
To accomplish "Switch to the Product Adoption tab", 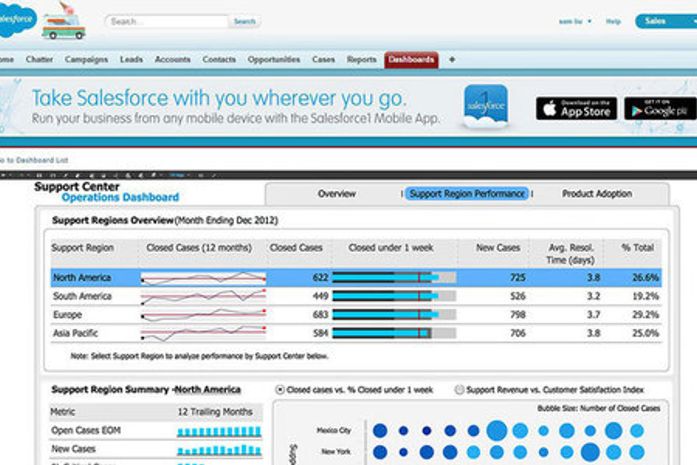I will click(x=596, y=194).
